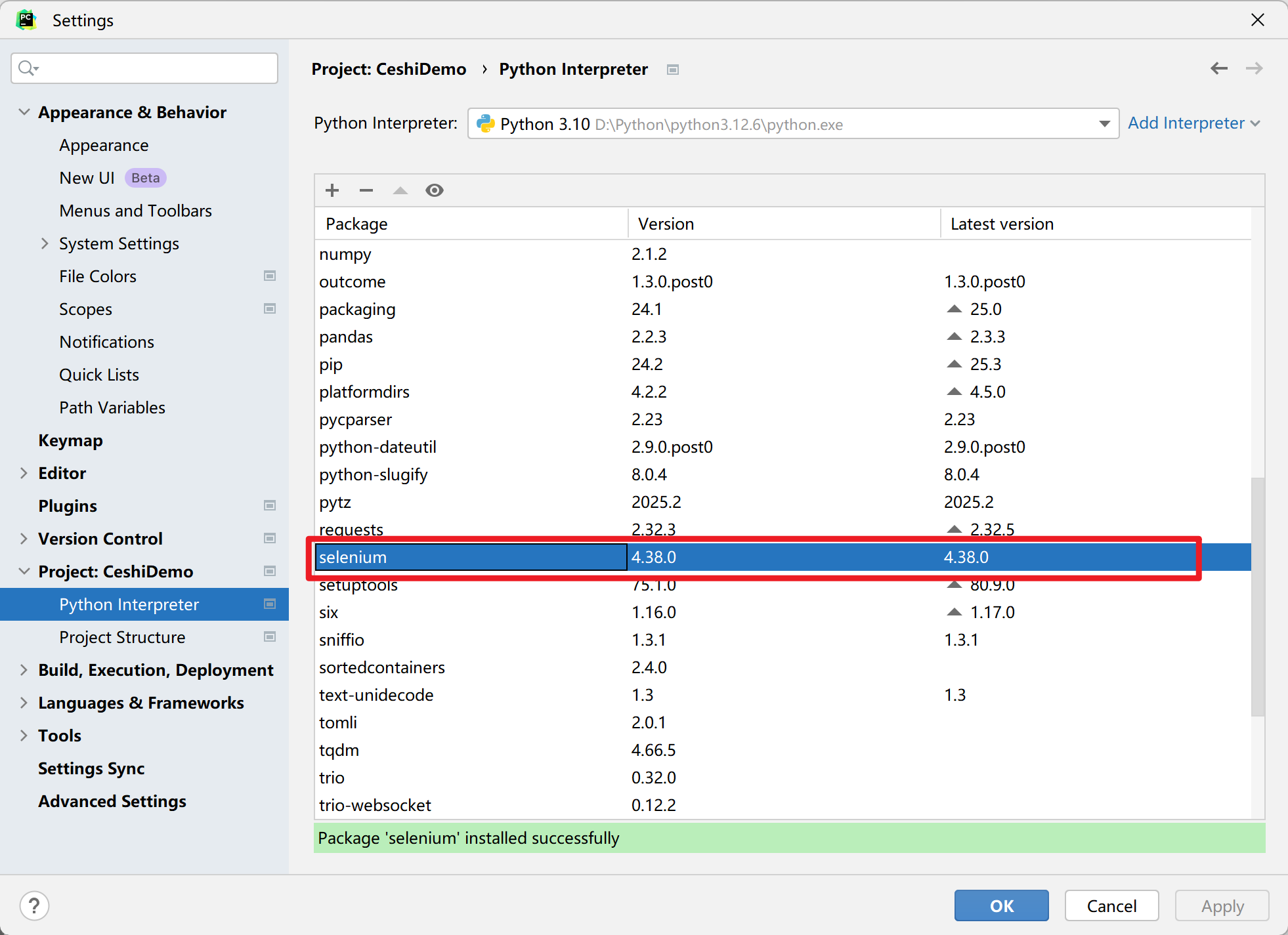Screen dimensions: 1288x935
Task: Select Quick Lists in the settings tree
Action: coord(99,375)
